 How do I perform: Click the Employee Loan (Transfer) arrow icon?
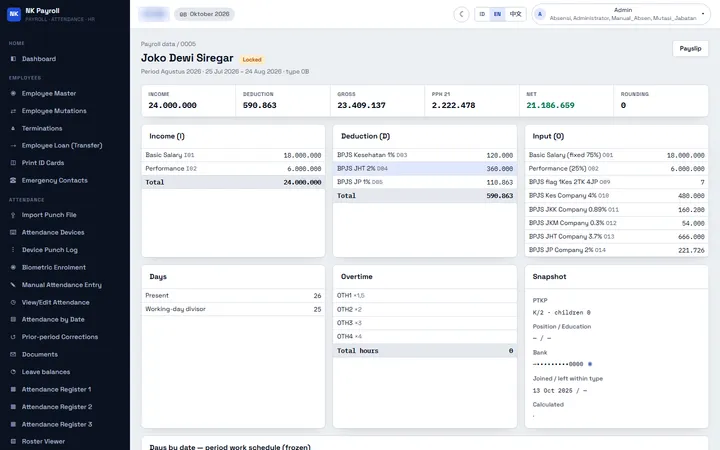13,146
